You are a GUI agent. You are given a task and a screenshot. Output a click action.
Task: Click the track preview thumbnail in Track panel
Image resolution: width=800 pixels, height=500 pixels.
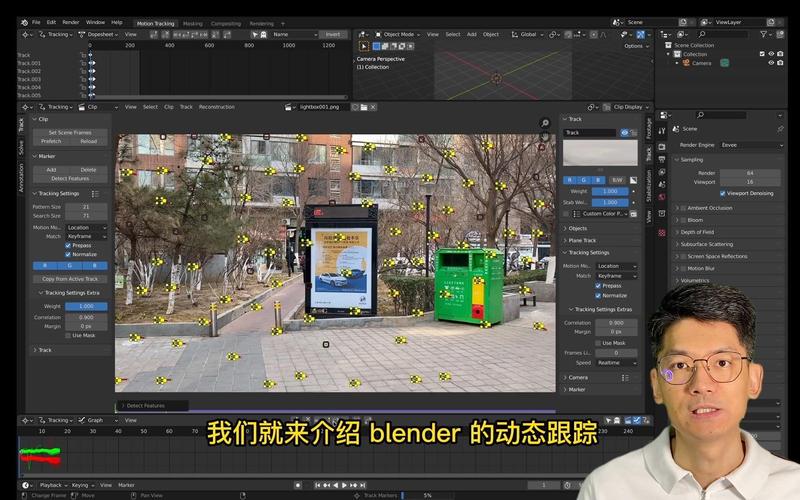coord(600,153)
